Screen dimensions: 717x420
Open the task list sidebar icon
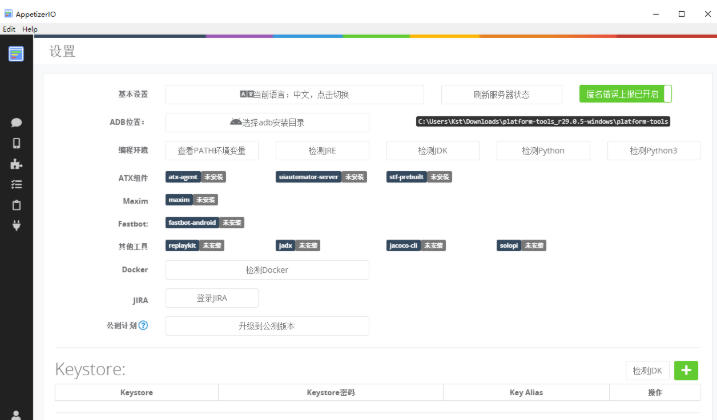[16, 184]
